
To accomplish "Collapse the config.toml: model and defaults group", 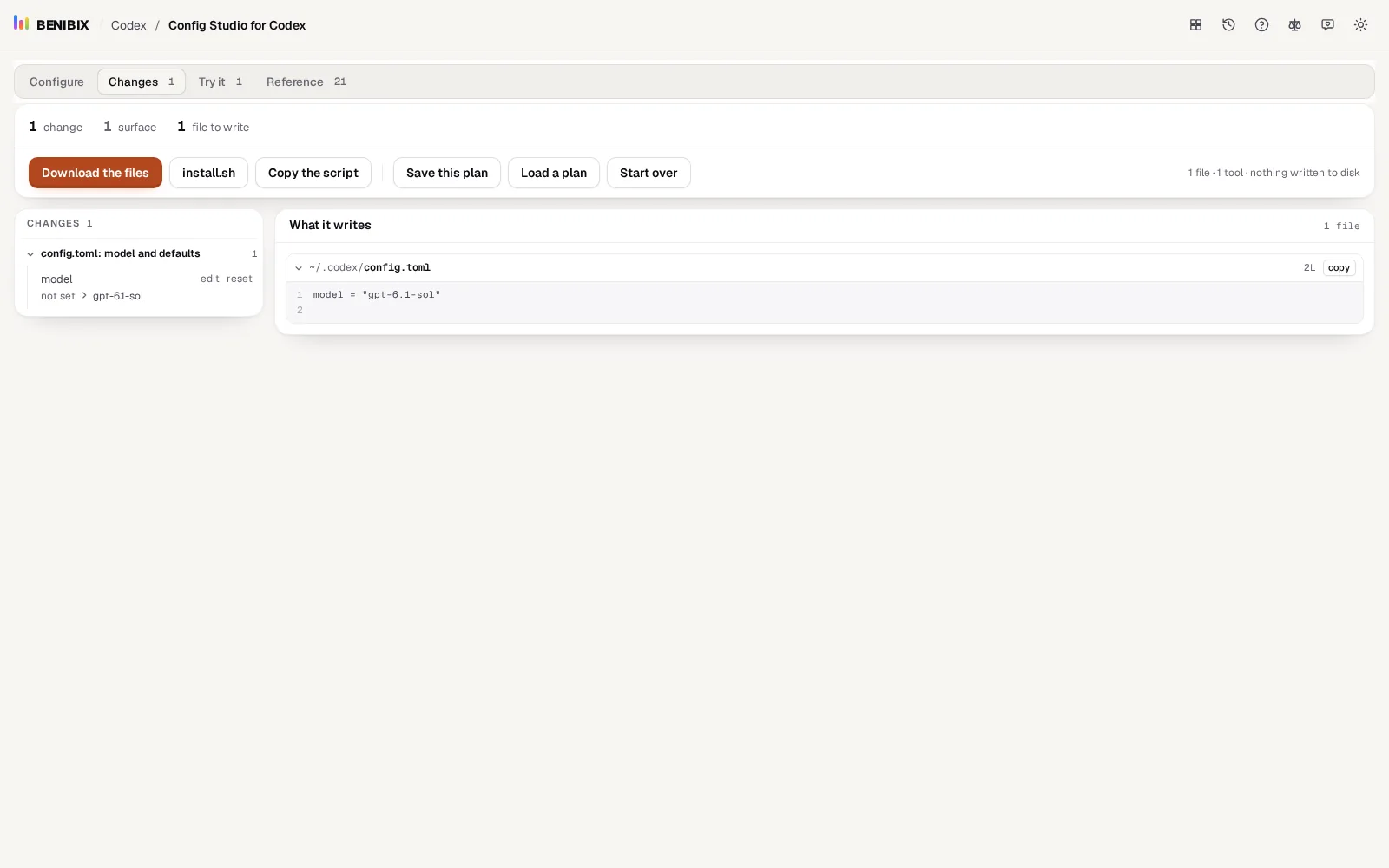I will tap(30, 254).
